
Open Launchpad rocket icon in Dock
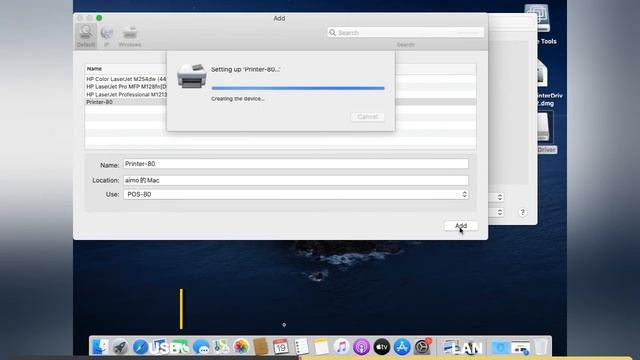(120, 347)
